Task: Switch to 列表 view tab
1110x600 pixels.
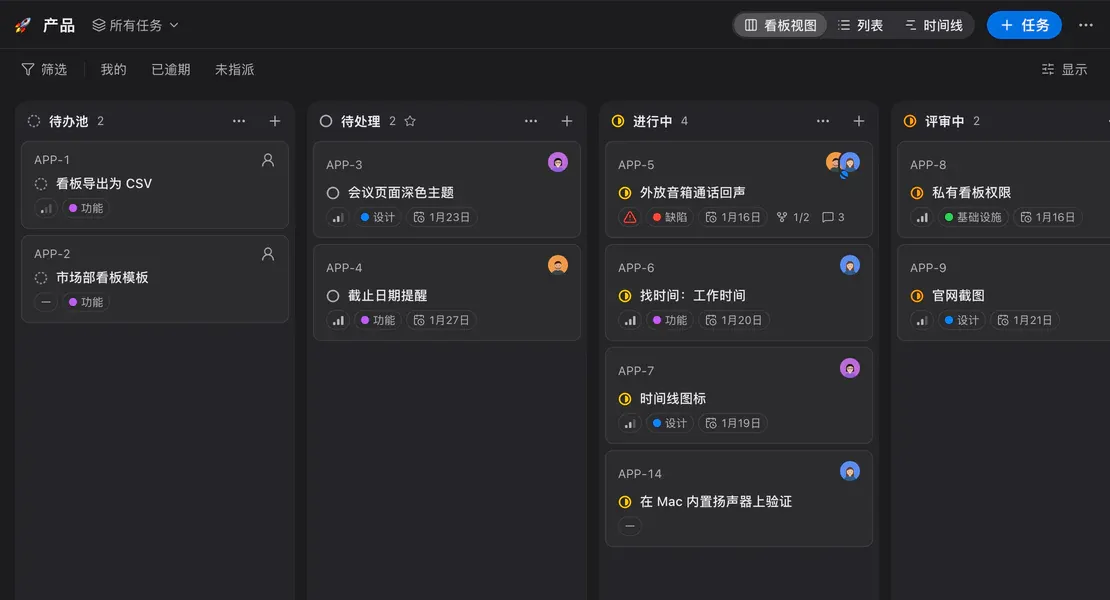Action: tap(860, 25)
